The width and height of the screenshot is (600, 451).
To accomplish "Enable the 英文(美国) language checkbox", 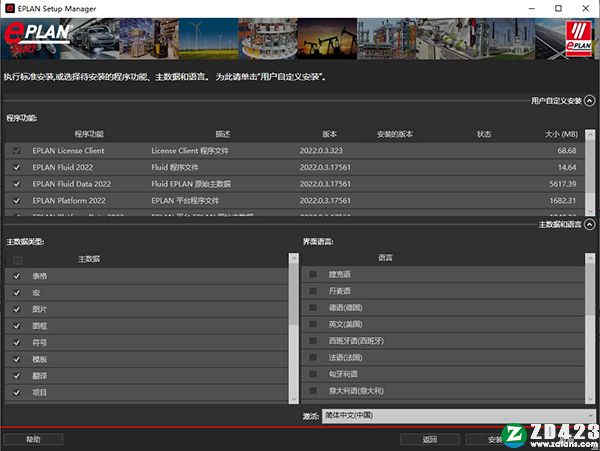I will point(313,324).
